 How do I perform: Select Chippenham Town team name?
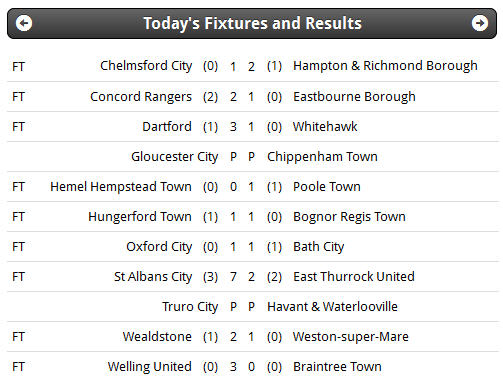pyautogui.click(x=322, y=157)
